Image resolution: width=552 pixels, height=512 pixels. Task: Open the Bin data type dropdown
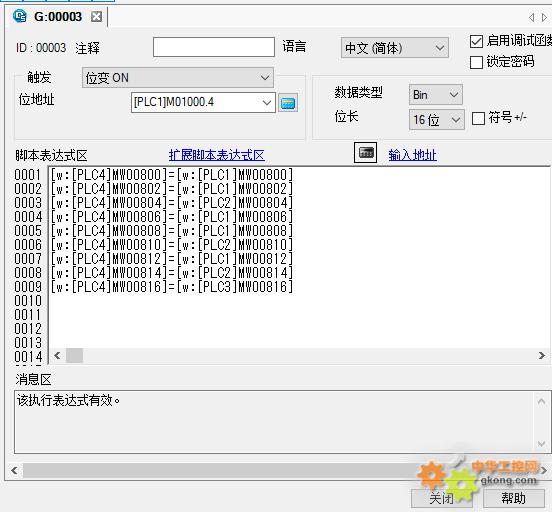(435, 94)
